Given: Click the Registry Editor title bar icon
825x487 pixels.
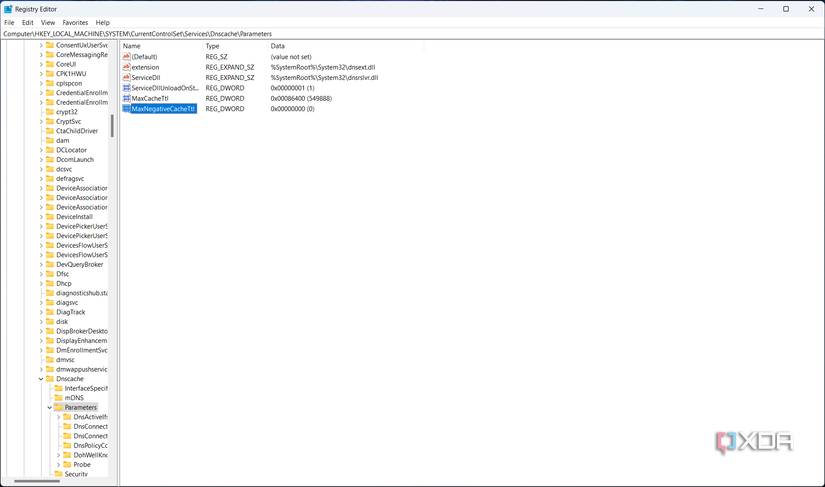Looking at the screenshot, I should [x=8, y=9].
